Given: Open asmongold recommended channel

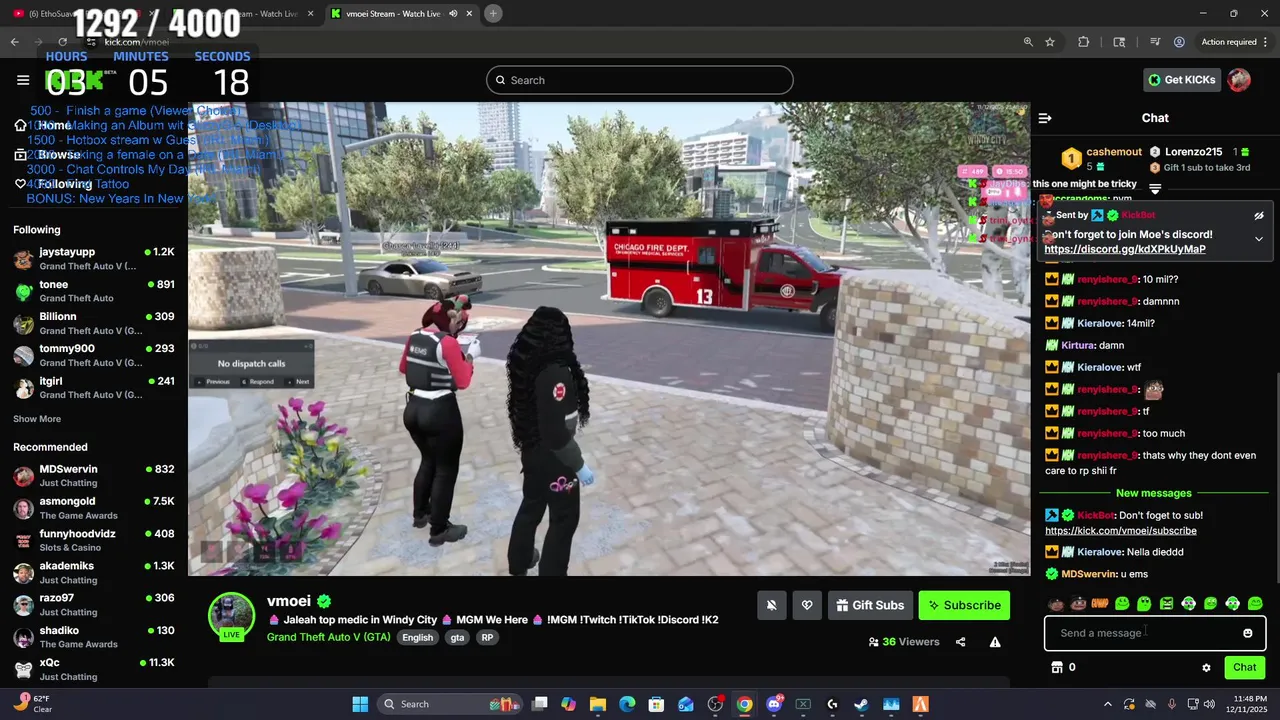Looking at the screenshot, I should pyautogui.click(x=94, y=508).
